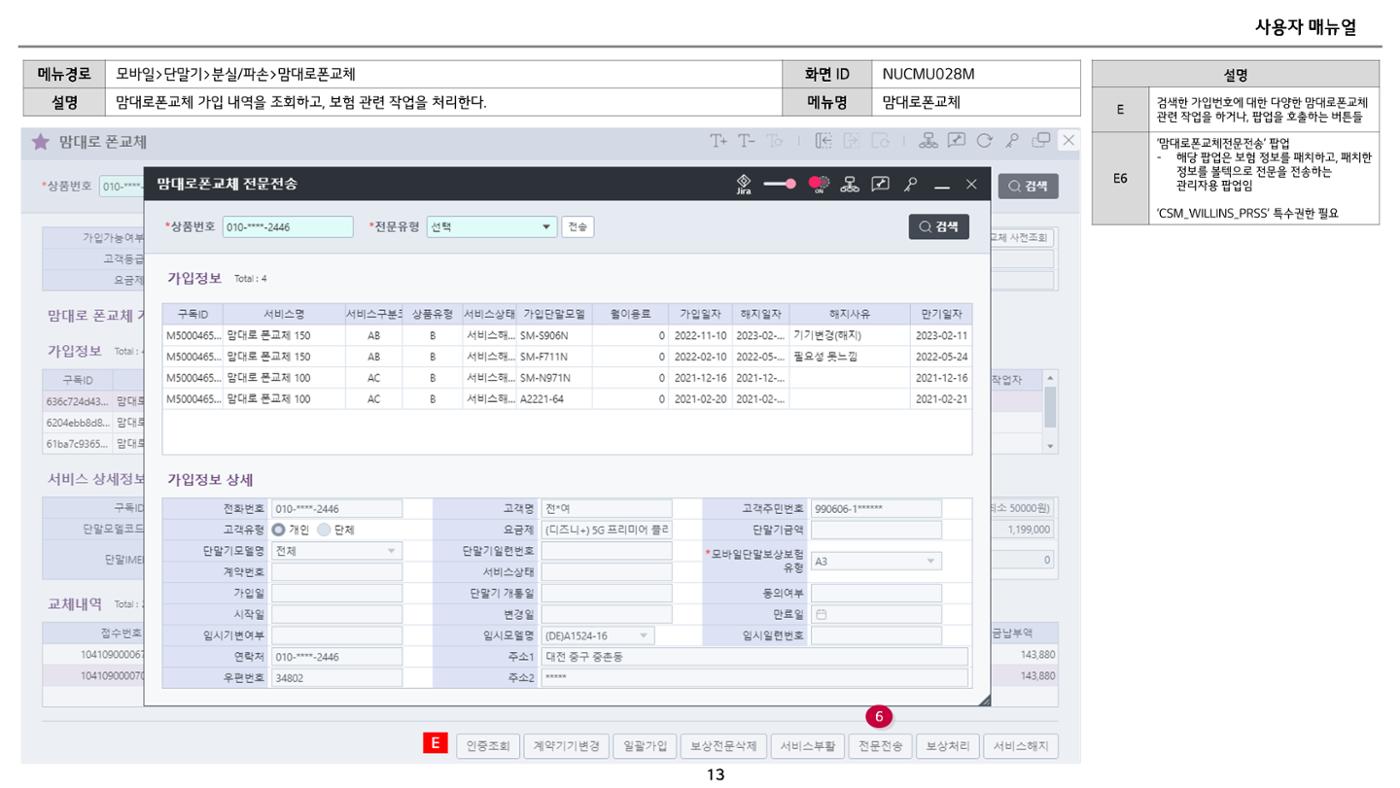Open the 단말기모델명 전체 dropdown
Viewport: 1400px width, 788px height.
pyautogui.click(x=336, y=550)
